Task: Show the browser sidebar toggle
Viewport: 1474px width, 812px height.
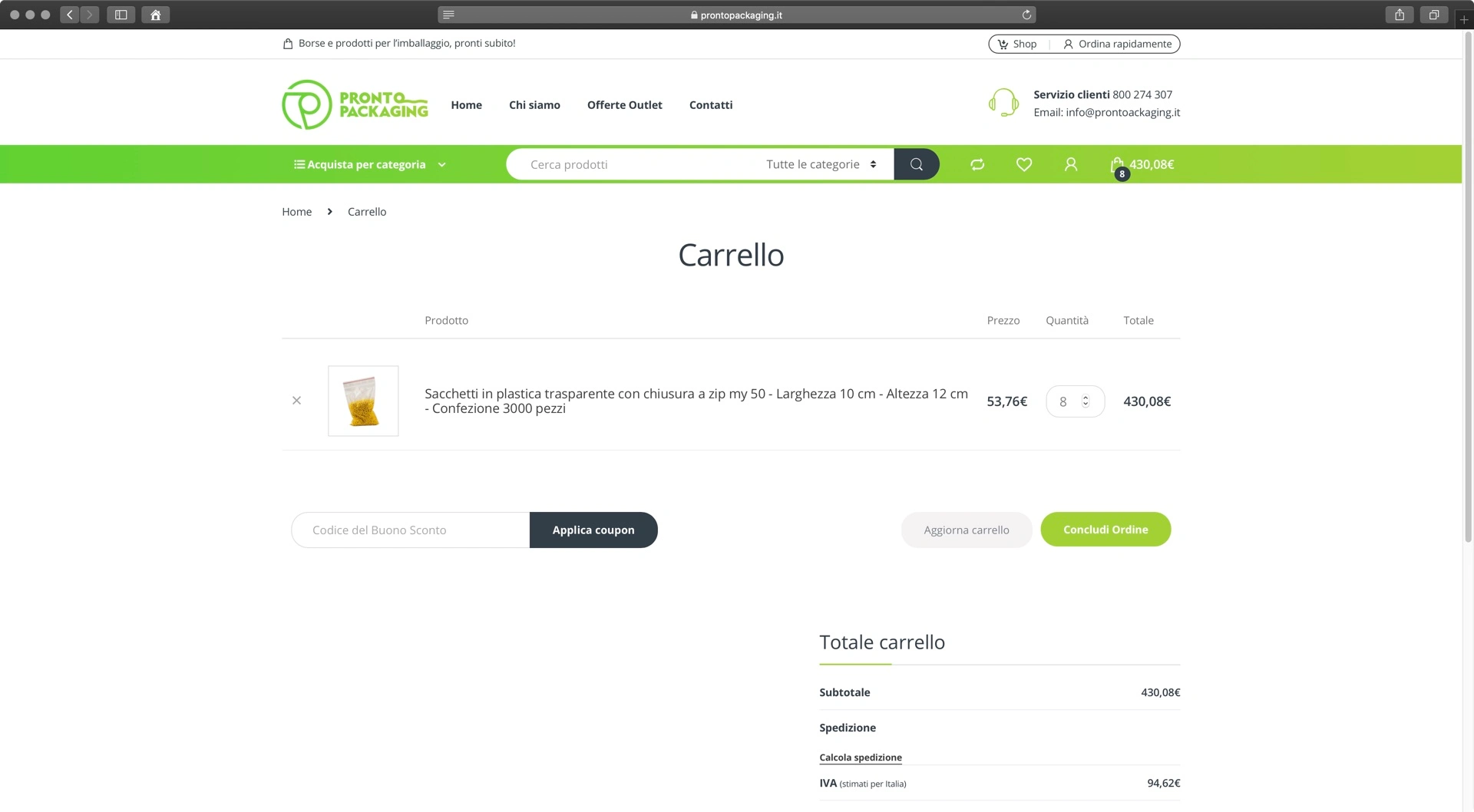Action: tap(121, 15)
